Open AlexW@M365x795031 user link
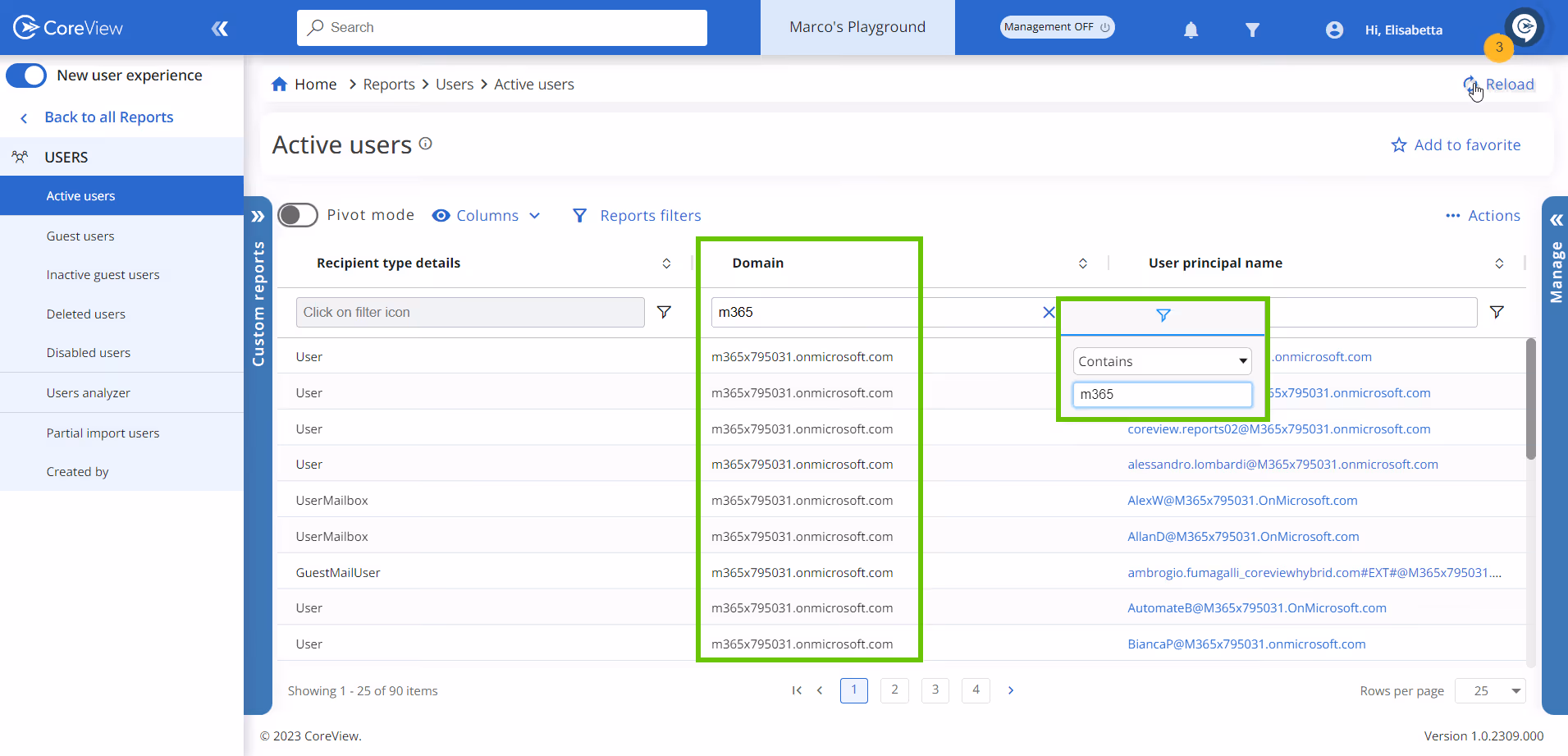 coord(1242,501)
